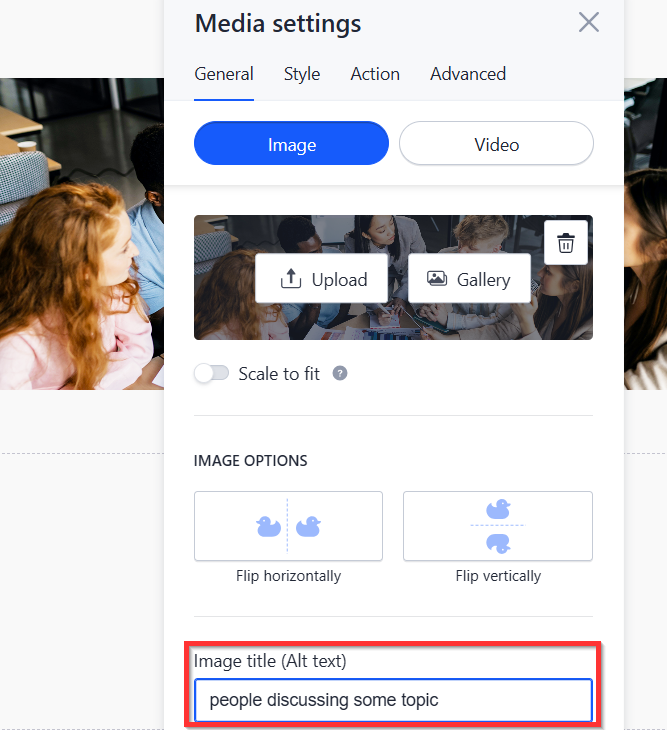The width and height of the screenshot is (667, 730).
Task: Click the Flip horizontally caption text
Action: (x=289, y=576)
